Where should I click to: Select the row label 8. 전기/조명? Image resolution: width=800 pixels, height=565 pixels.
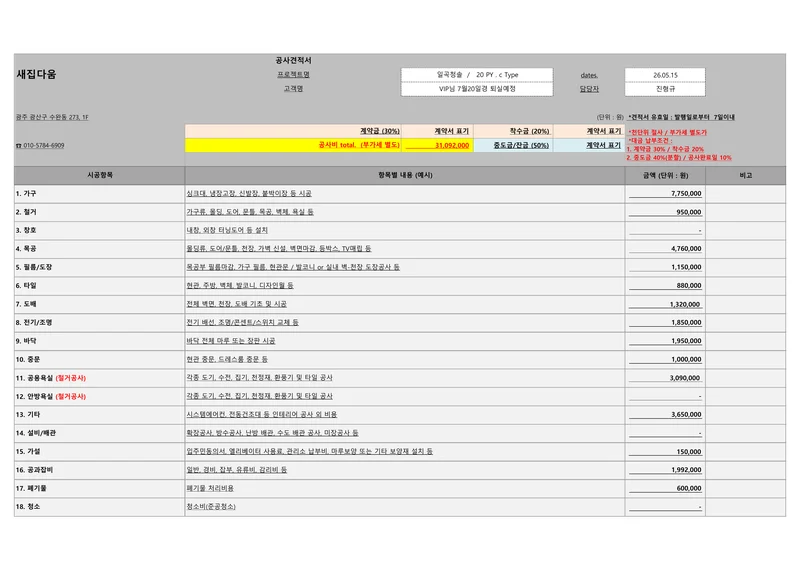coord(34,323)
